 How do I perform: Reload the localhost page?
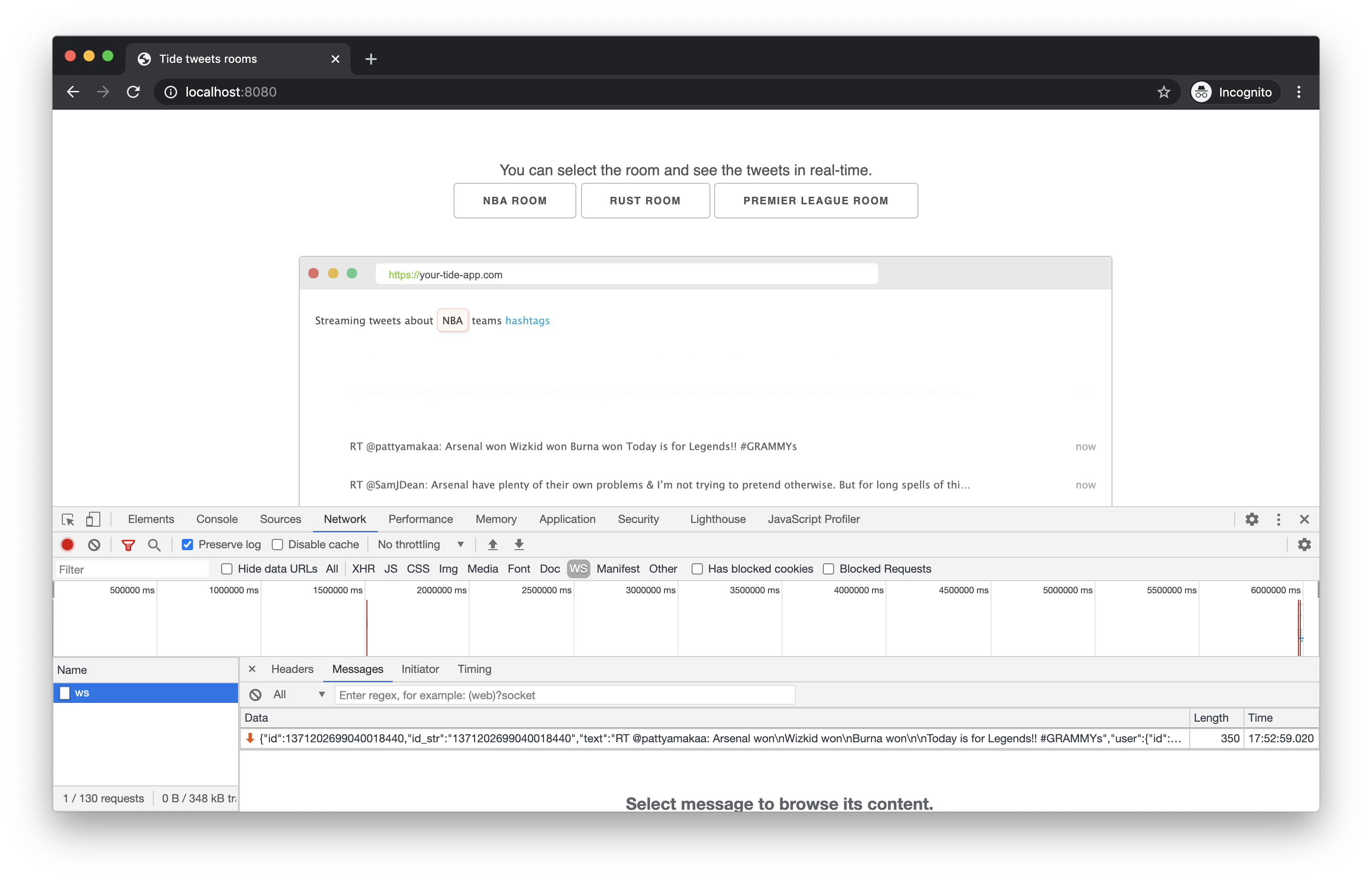(x=133, y=92)
